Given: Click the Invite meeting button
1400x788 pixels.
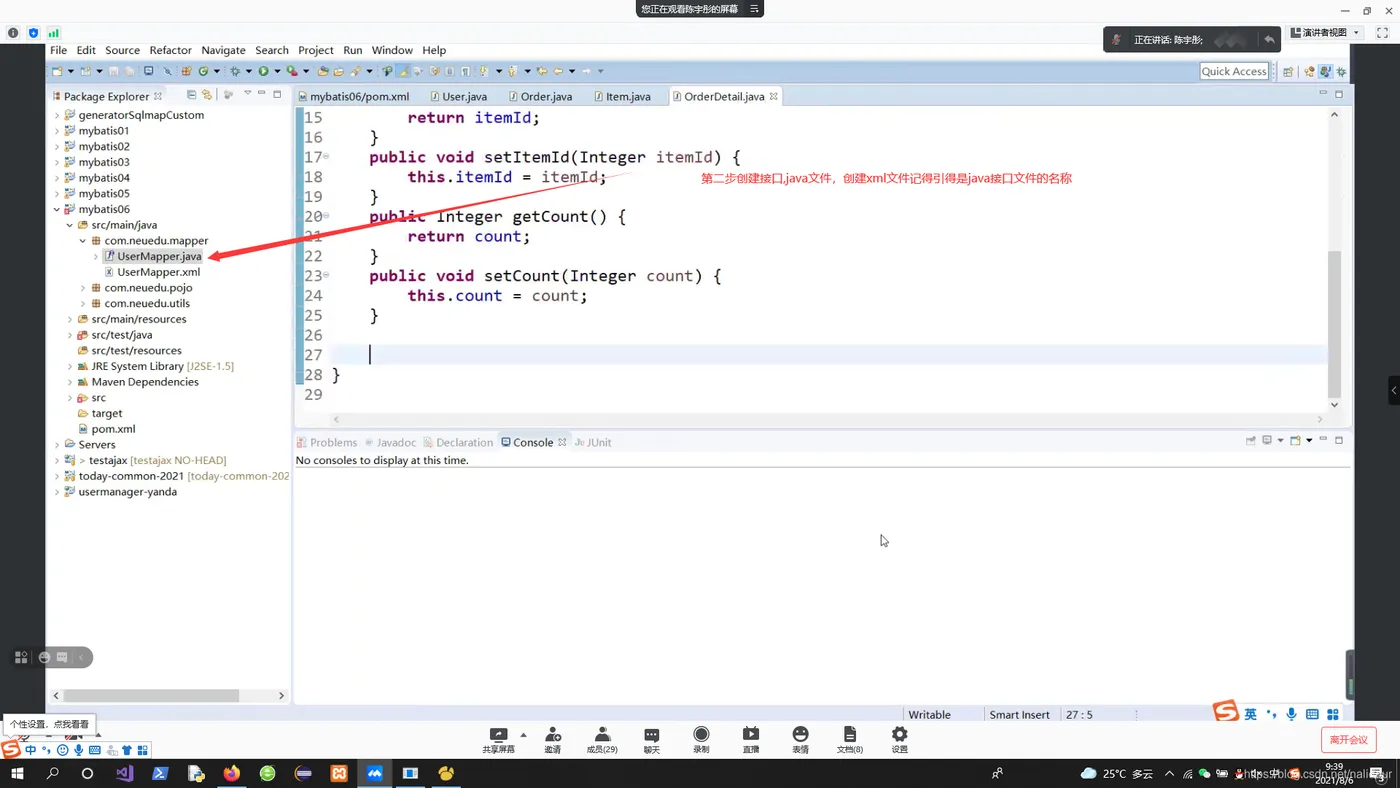Looking at the screenshot, I should pos(553,740).
